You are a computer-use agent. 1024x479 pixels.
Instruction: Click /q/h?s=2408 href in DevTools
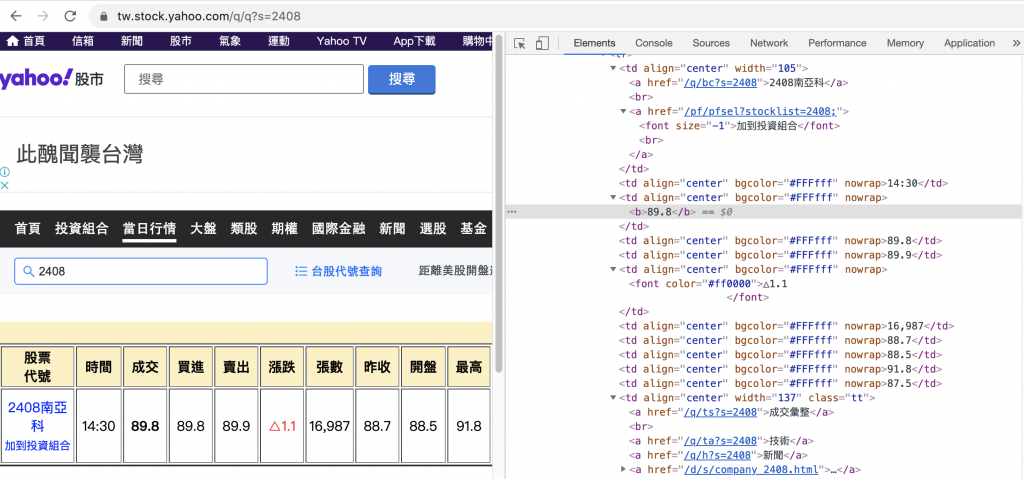click(x=718, y=455)
